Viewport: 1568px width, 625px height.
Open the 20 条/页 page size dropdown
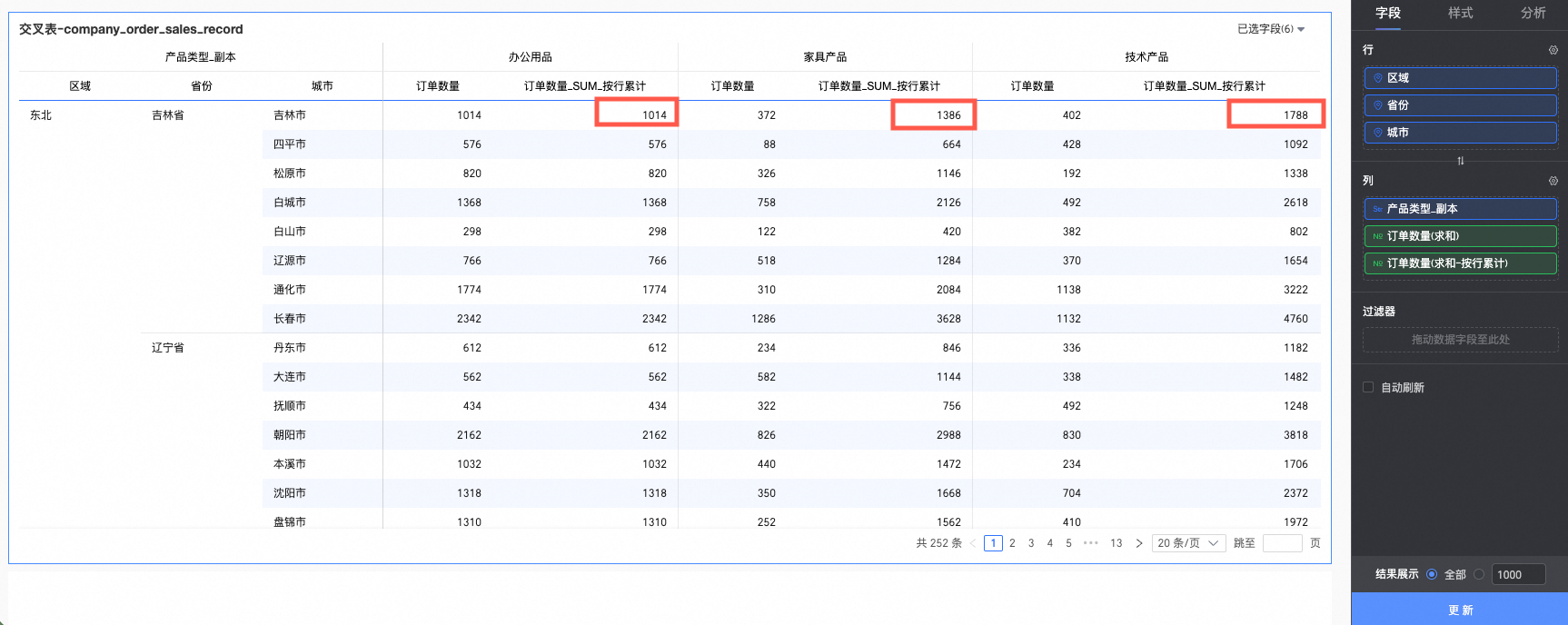(1189, 543)
